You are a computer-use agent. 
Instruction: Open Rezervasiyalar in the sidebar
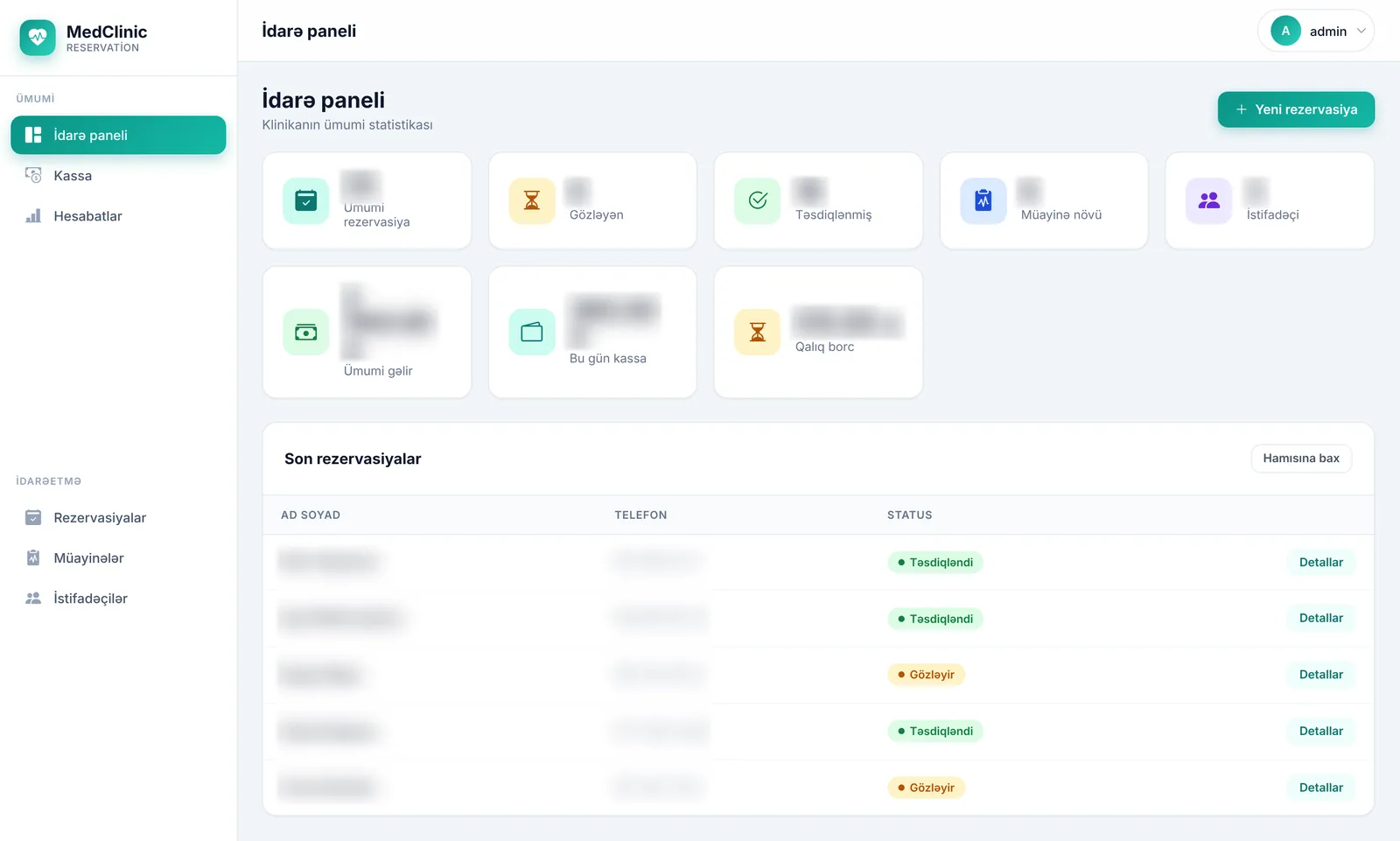pyautogui.click(x=118, y=517)
